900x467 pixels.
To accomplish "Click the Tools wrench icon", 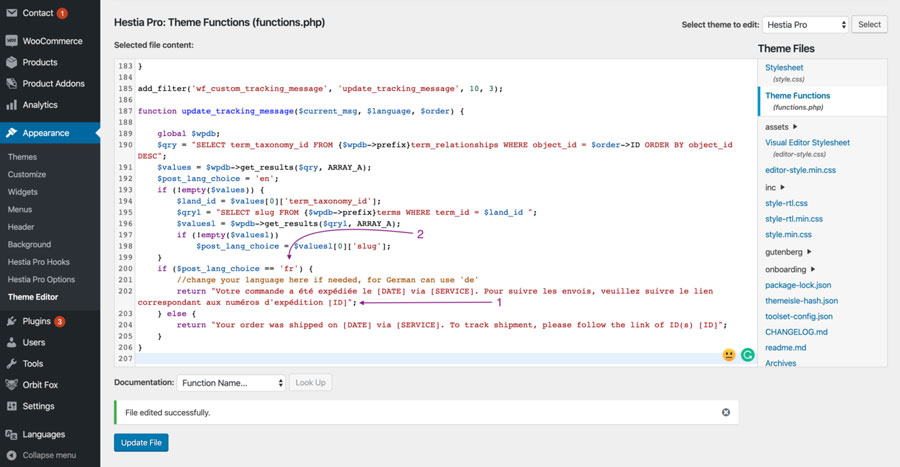I will tap(11, 364).
